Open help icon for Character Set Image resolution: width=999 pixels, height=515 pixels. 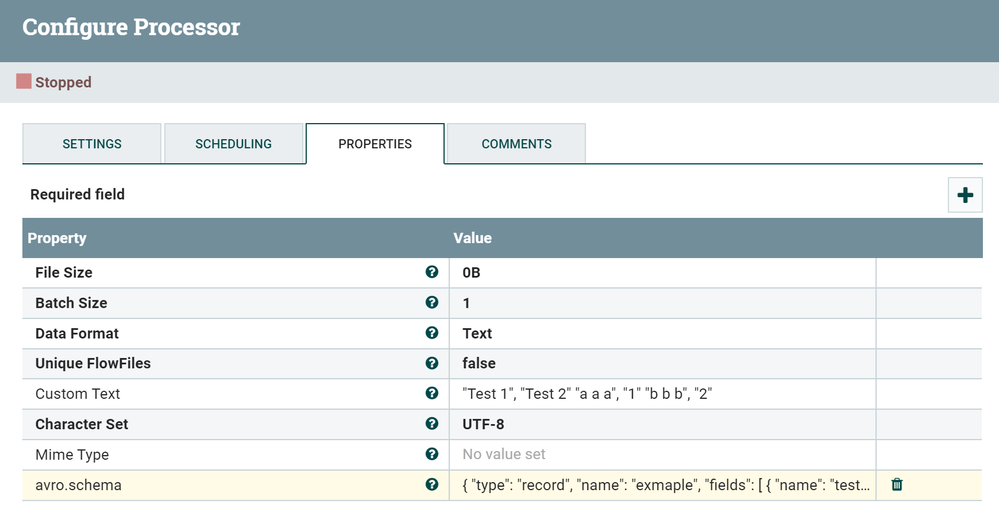point(431,423)
